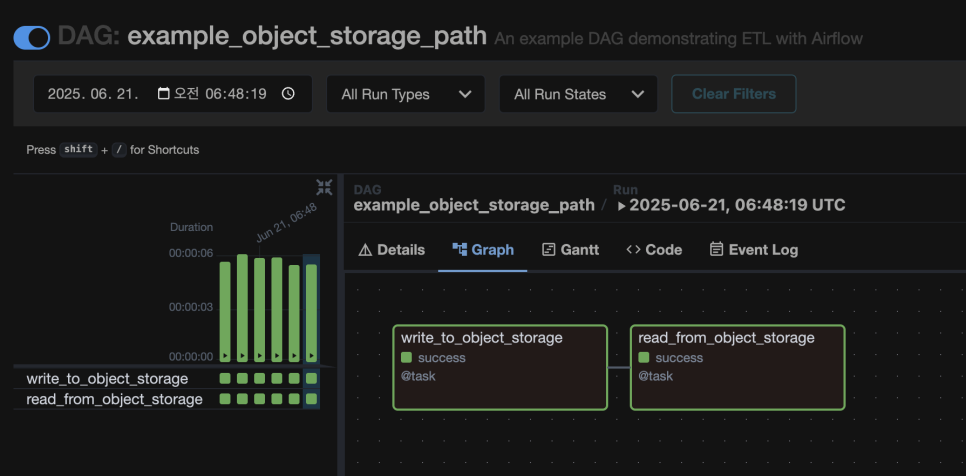Click the Jun 21, 06:48 date label

point(287,223)
